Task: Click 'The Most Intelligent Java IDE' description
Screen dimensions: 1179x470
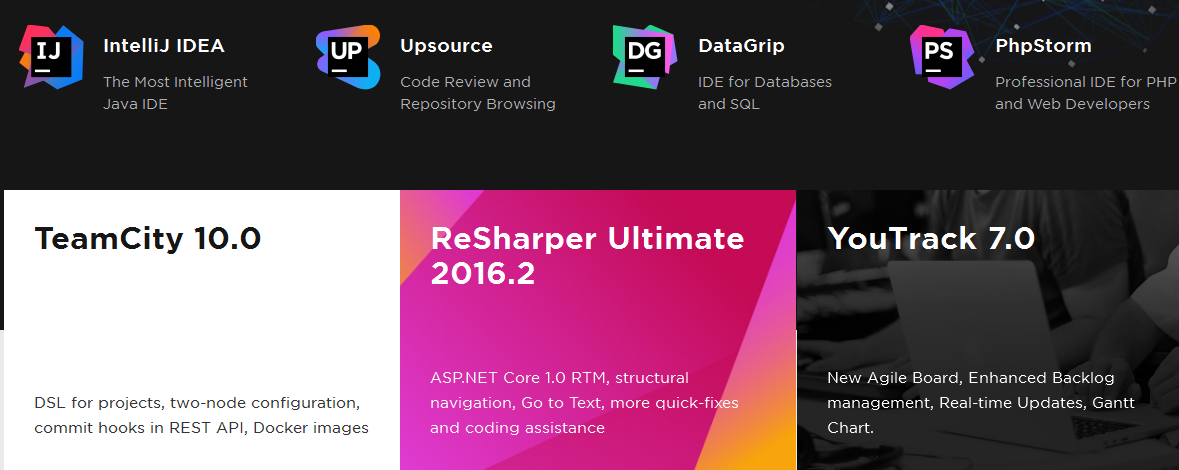Action: 175,93
